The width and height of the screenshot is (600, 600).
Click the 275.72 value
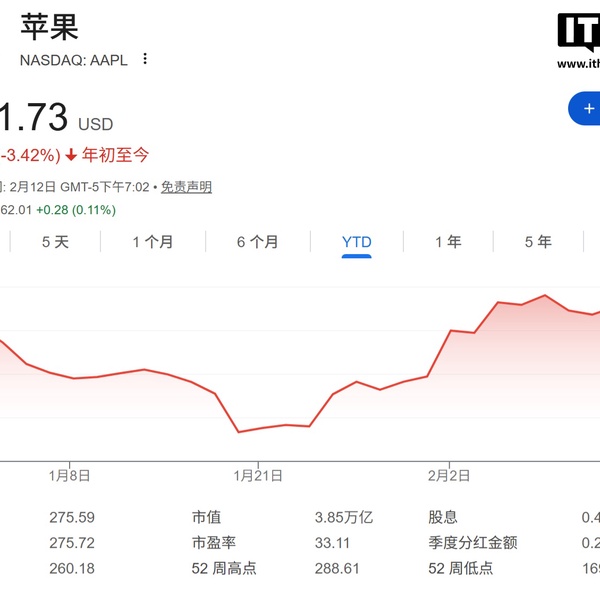72,543
